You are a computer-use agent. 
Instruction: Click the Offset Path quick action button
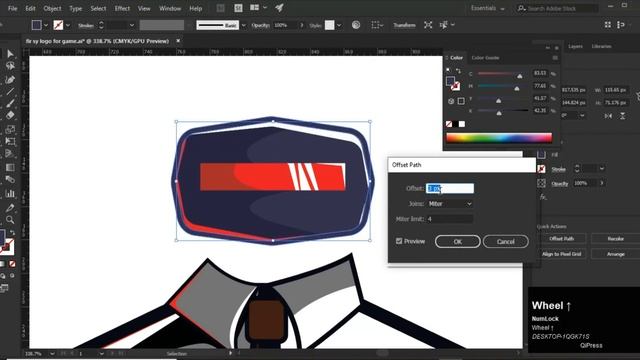click(562, 238)
